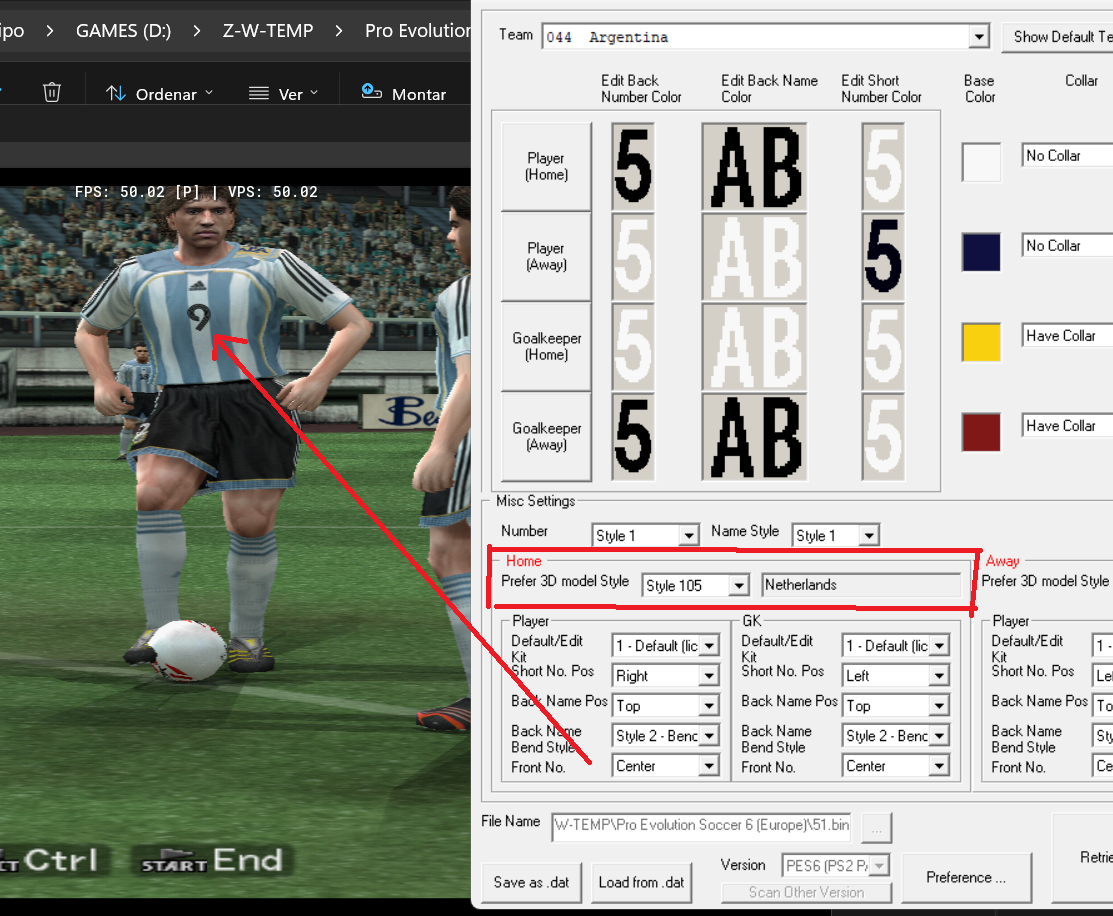Click Scan Other Version button
Viewport: 1113px width, 916px height.
[806, 892]
